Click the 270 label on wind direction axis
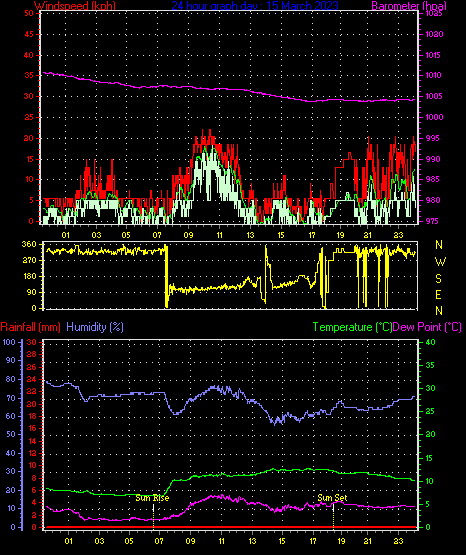 tap(29, 261)
